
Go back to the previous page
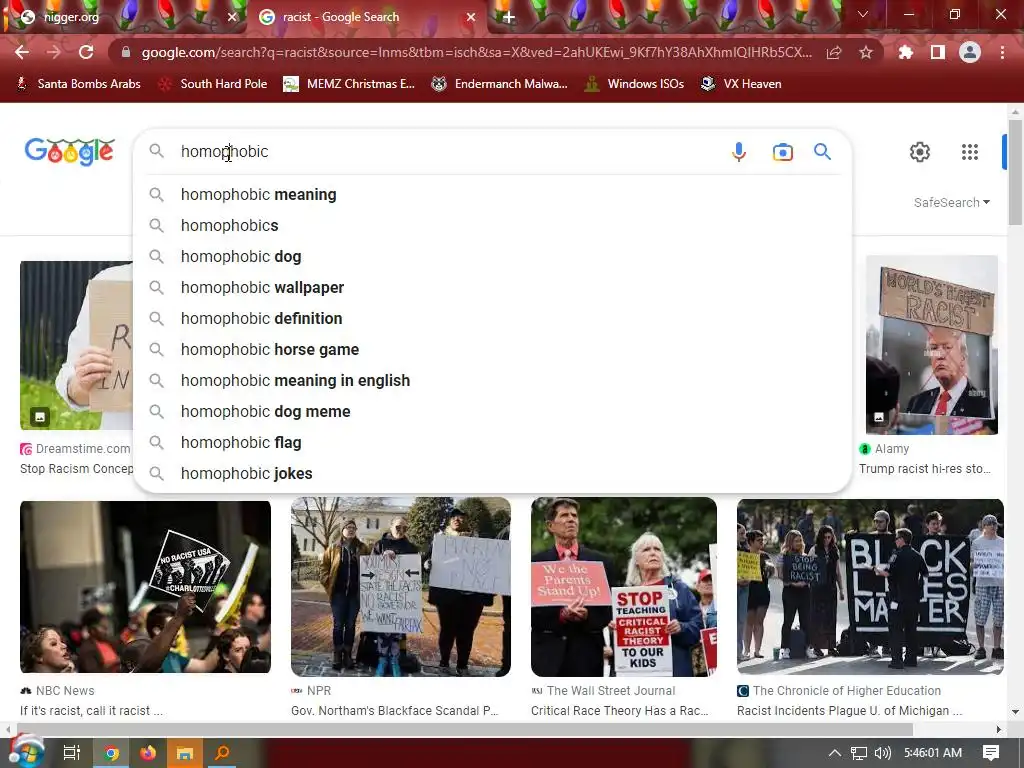(22, 52)
